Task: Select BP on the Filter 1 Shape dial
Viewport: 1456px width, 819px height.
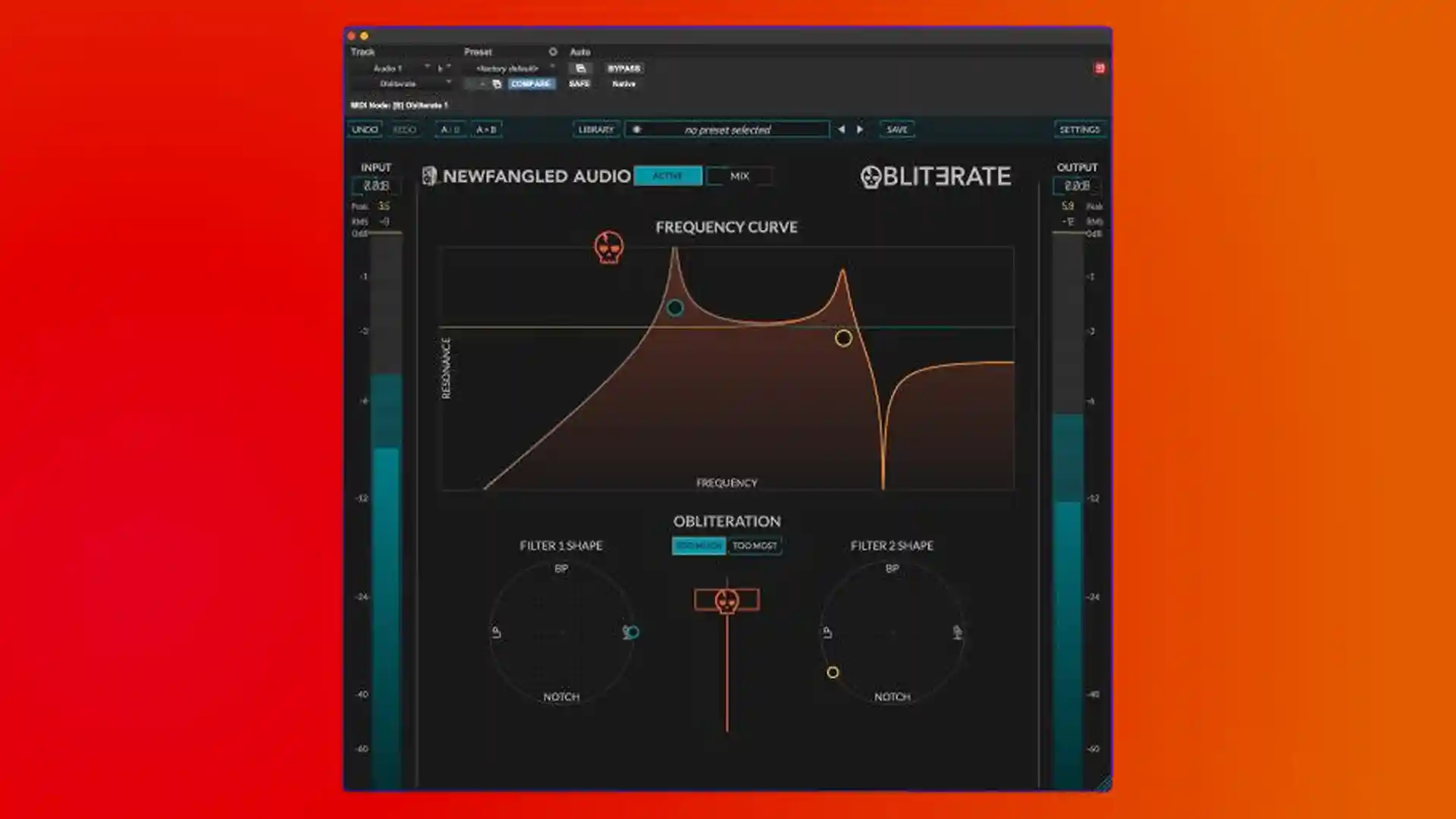Action: coord(561,568)
